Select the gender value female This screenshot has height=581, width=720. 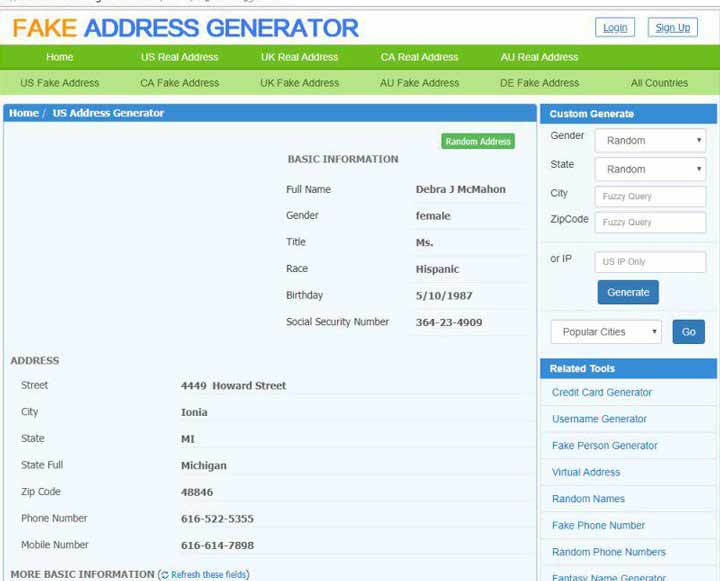(x=433, y=216)
